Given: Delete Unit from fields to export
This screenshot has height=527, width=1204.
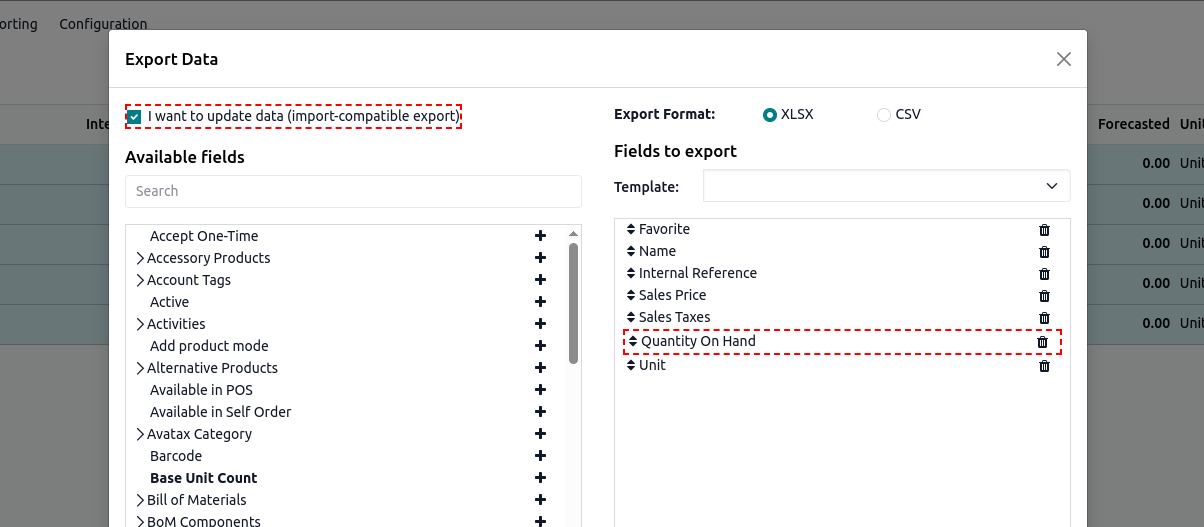Looking at the screenshot, I should tap(1044, 366).
